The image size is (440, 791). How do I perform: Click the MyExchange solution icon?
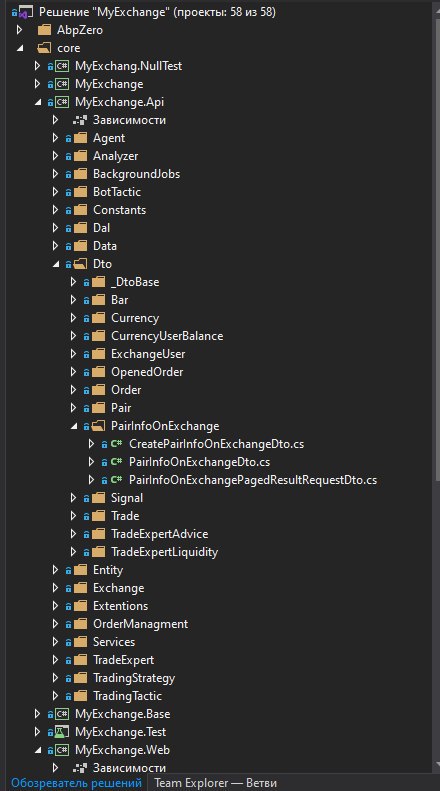pyautogui.click(x=26, y=12)
